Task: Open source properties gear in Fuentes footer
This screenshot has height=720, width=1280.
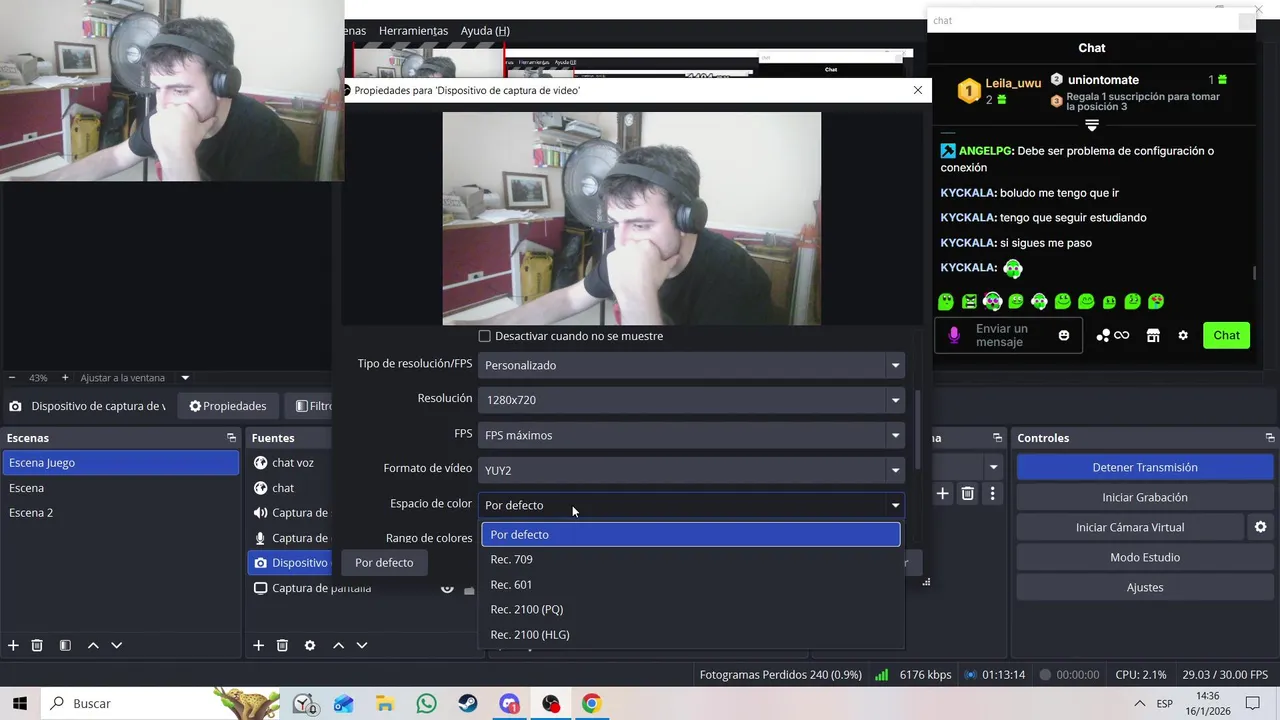Action: pyautogui.click(x=310, y=646)
